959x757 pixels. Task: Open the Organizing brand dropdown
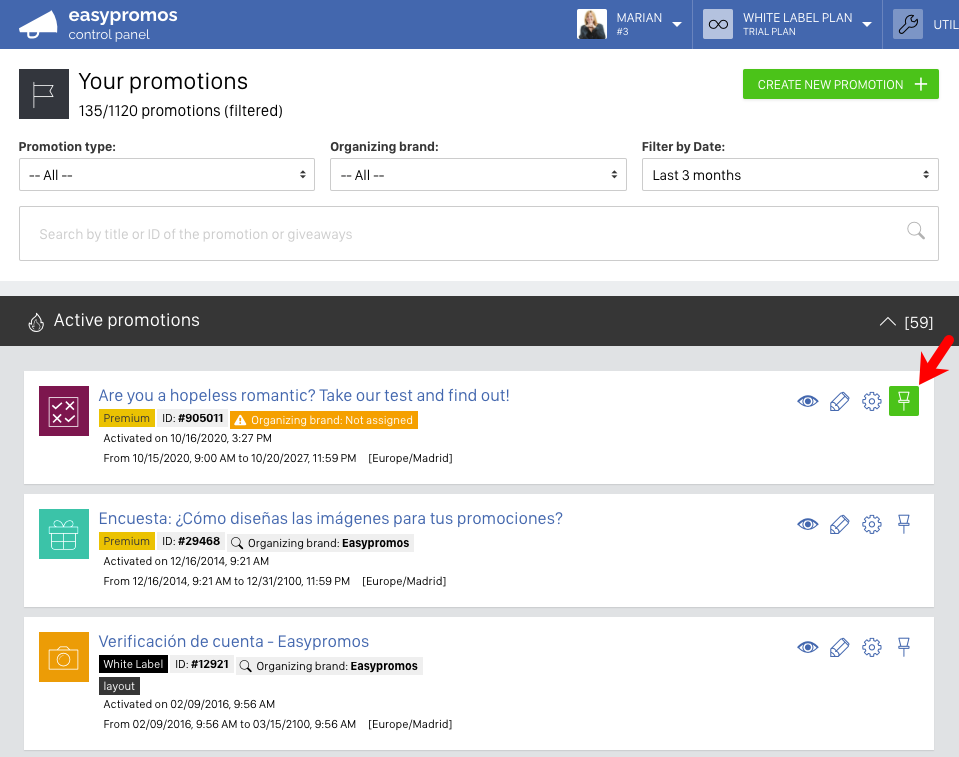tap(478, 175)
